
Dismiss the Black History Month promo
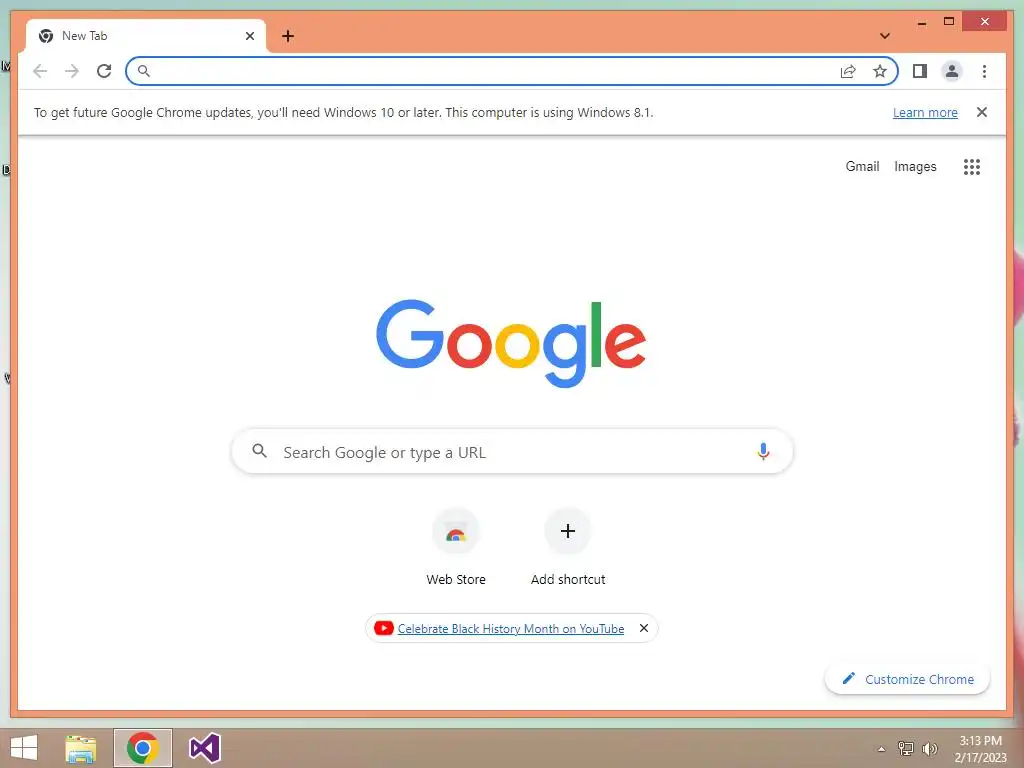[x=644, y=628]
